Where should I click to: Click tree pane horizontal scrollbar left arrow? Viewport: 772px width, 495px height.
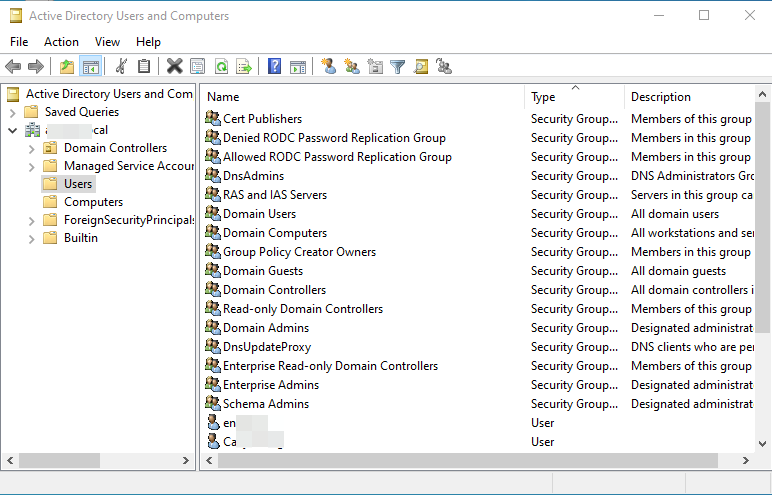coord(10,461)
